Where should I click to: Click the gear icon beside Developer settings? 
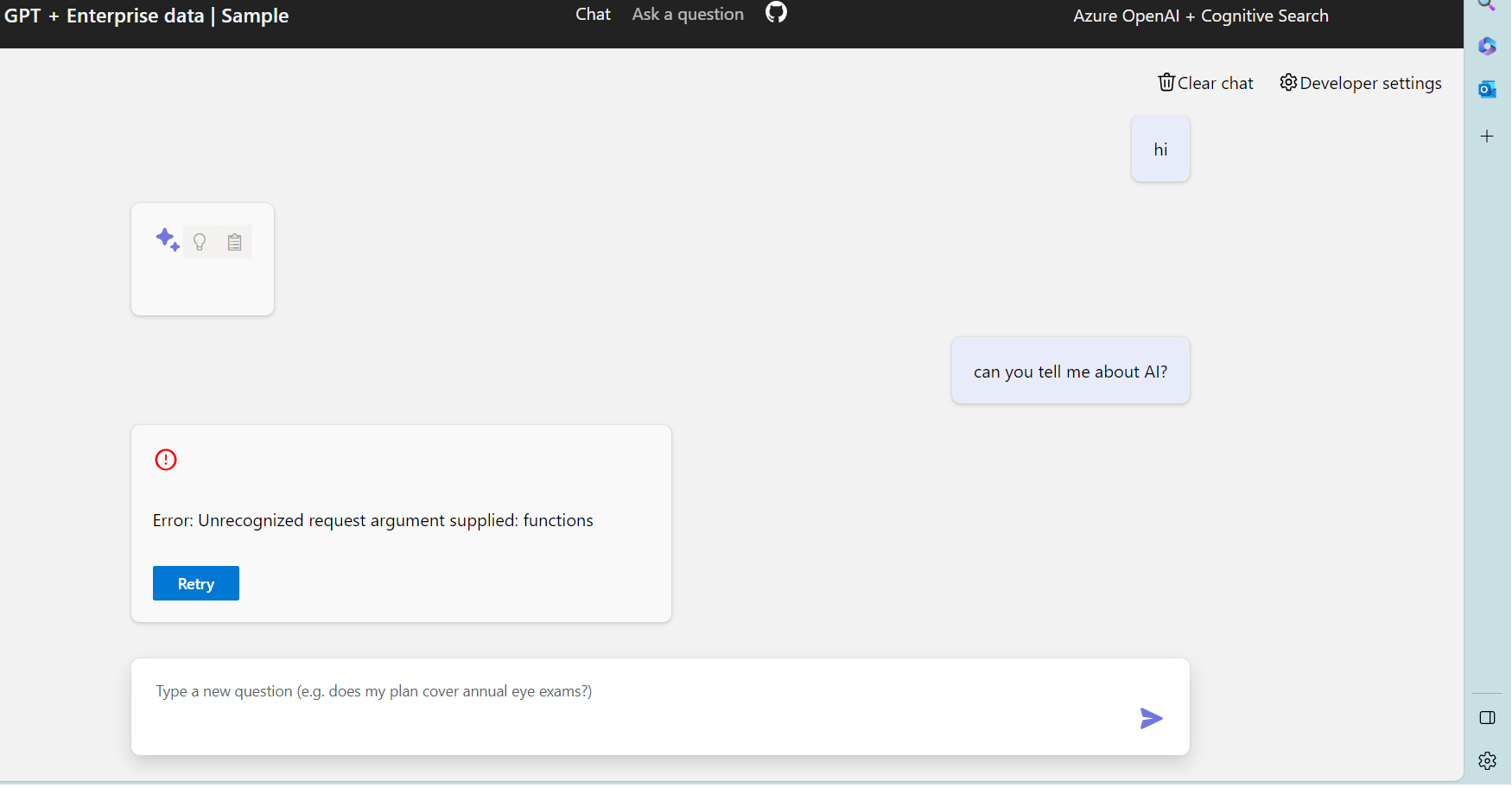[1288, 82]
